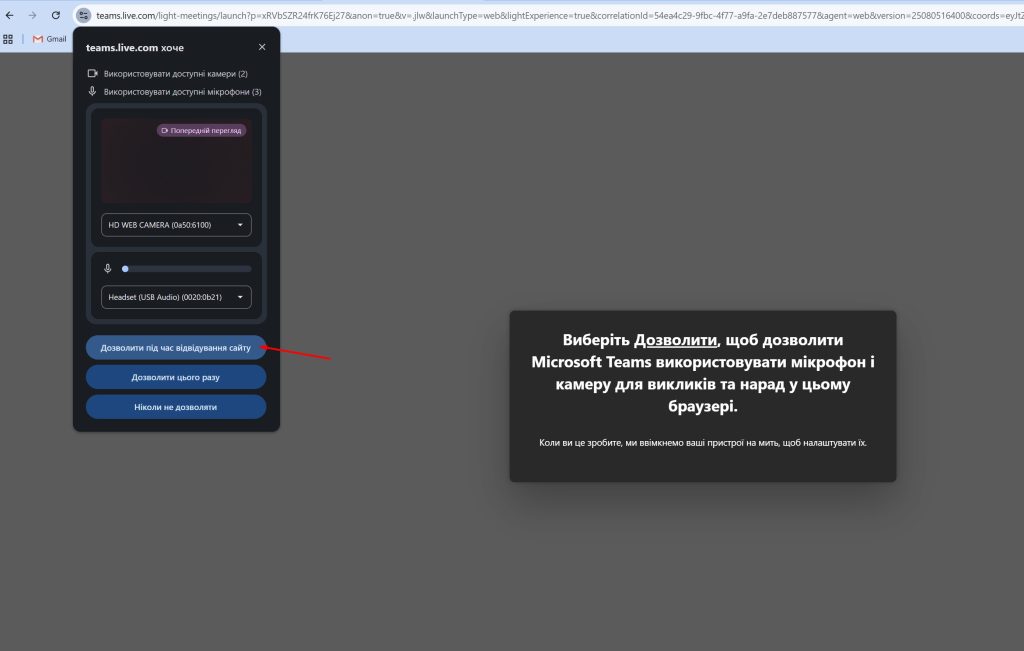Open the Apps grid icon in bookmarks bar

[8, 39]
